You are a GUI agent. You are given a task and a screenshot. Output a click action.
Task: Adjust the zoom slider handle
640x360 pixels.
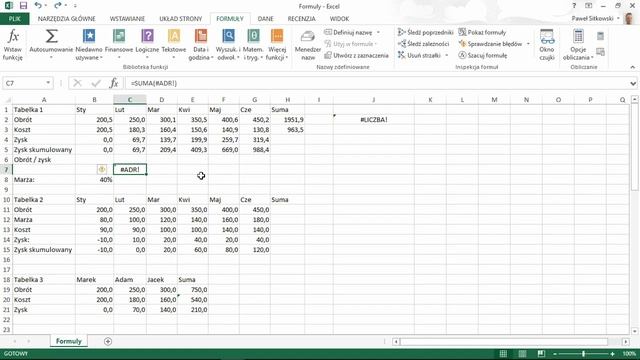coord(583,353)
